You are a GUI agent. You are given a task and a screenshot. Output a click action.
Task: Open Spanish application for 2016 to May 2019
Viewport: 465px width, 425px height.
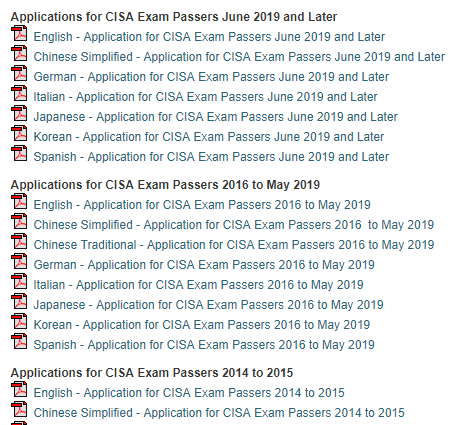204,345
